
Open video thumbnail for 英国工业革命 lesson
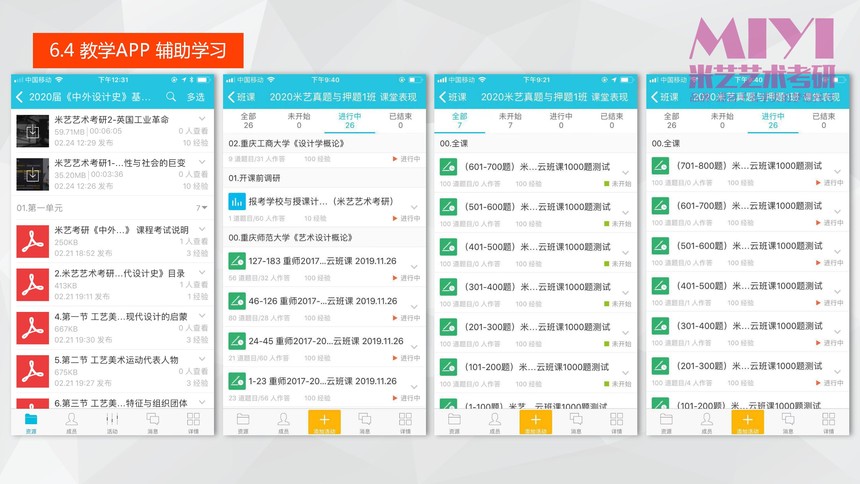[x=32, y=131]
